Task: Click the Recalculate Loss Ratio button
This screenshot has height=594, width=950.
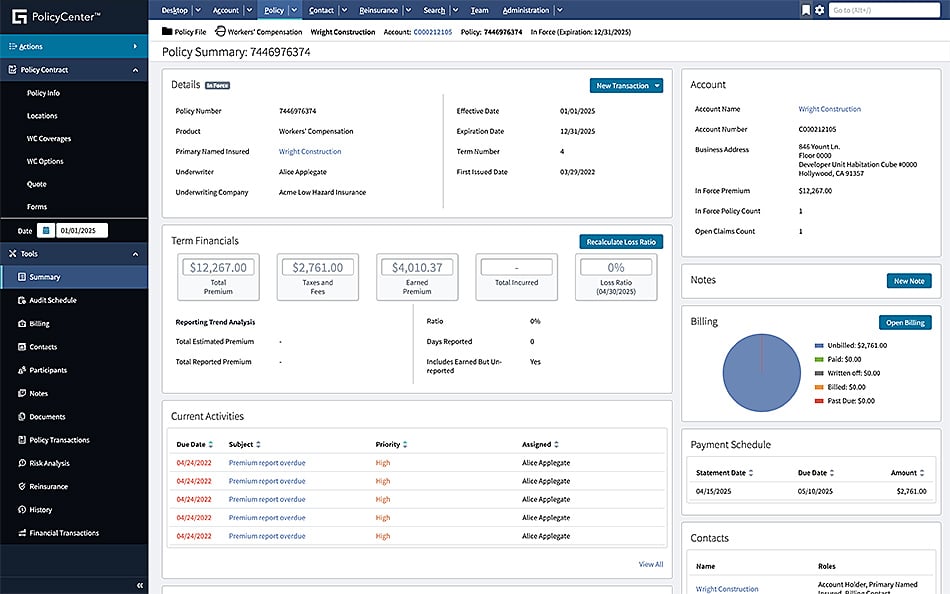Action: [620, 242]
